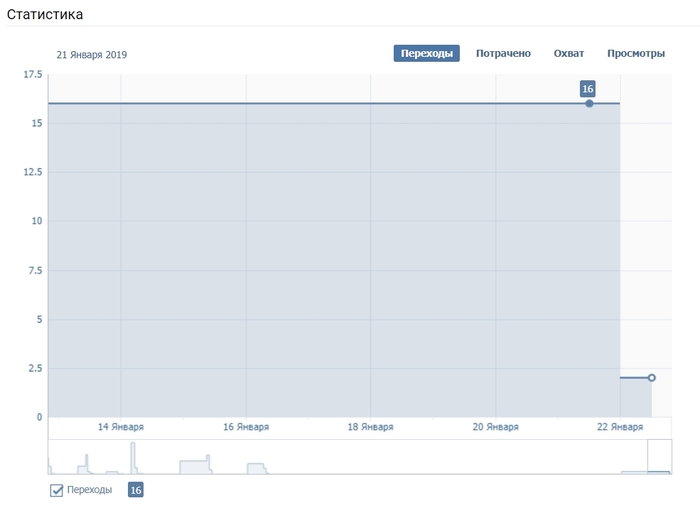
Task: Select the Охват tab
Action: [569, 54]
